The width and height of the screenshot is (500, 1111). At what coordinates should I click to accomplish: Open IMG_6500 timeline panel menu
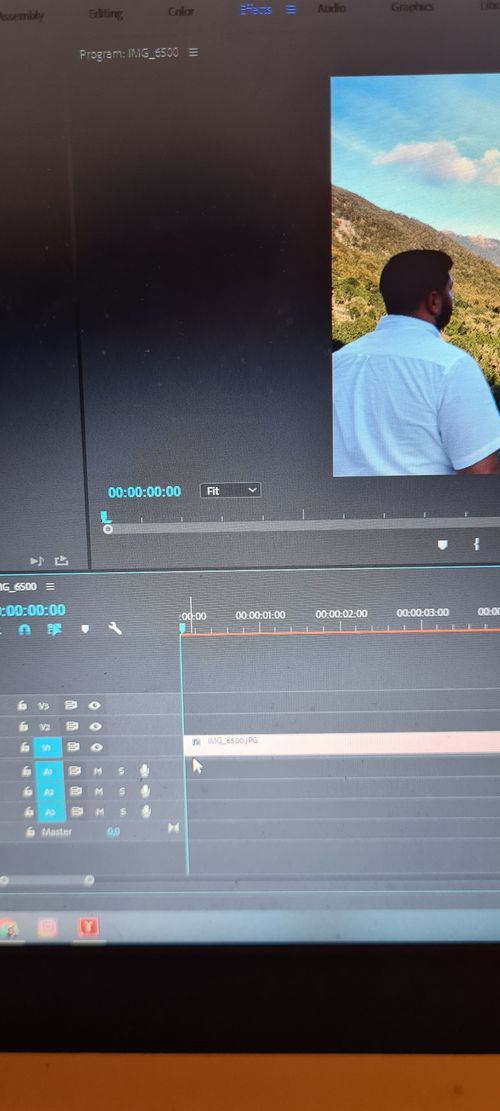click(x=50, y=587)
